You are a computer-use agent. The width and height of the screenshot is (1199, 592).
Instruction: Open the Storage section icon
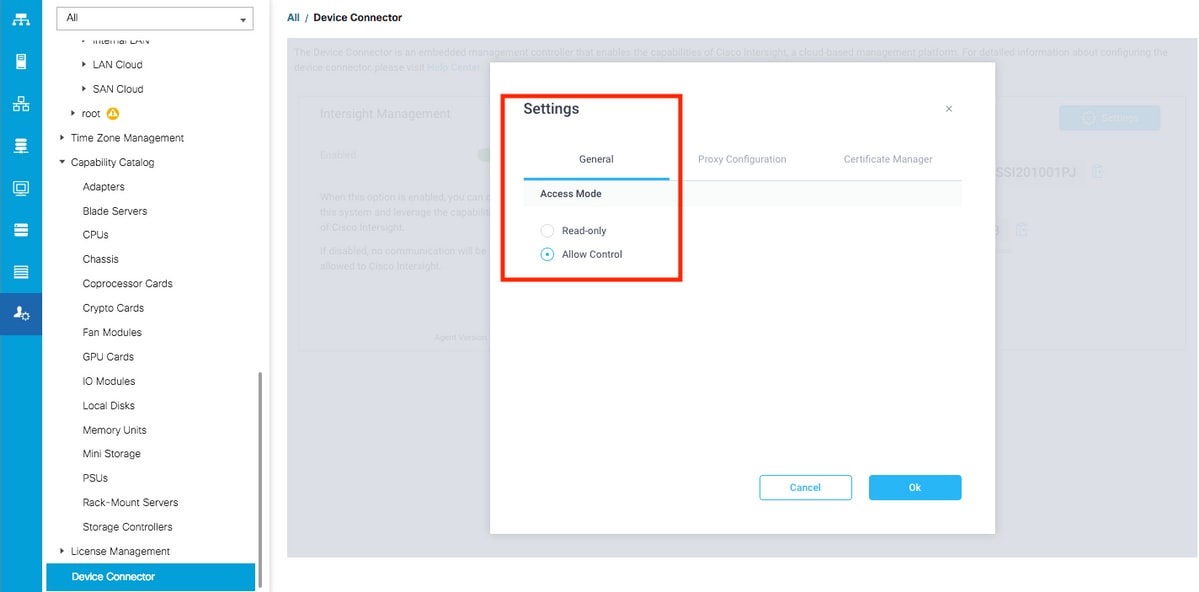21,229
